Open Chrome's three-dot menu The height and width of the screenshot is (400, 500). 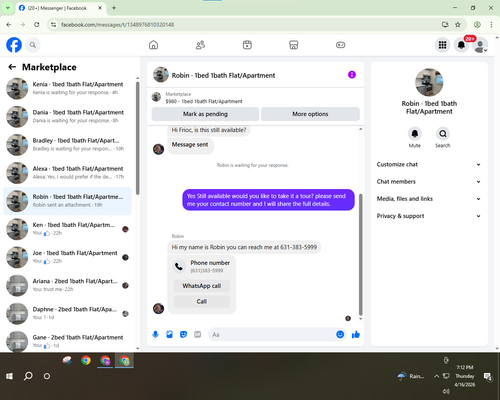491,24
